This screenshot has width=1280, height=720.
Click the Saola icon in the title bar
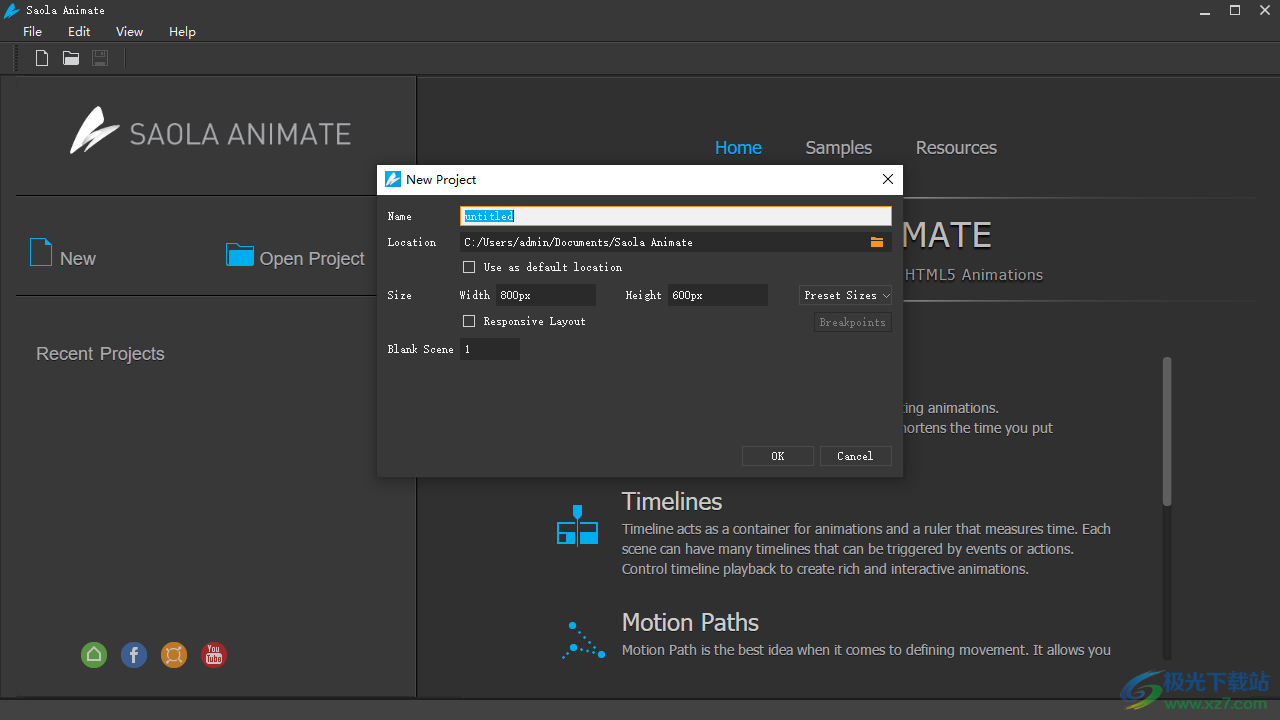[x=12, y=10]
